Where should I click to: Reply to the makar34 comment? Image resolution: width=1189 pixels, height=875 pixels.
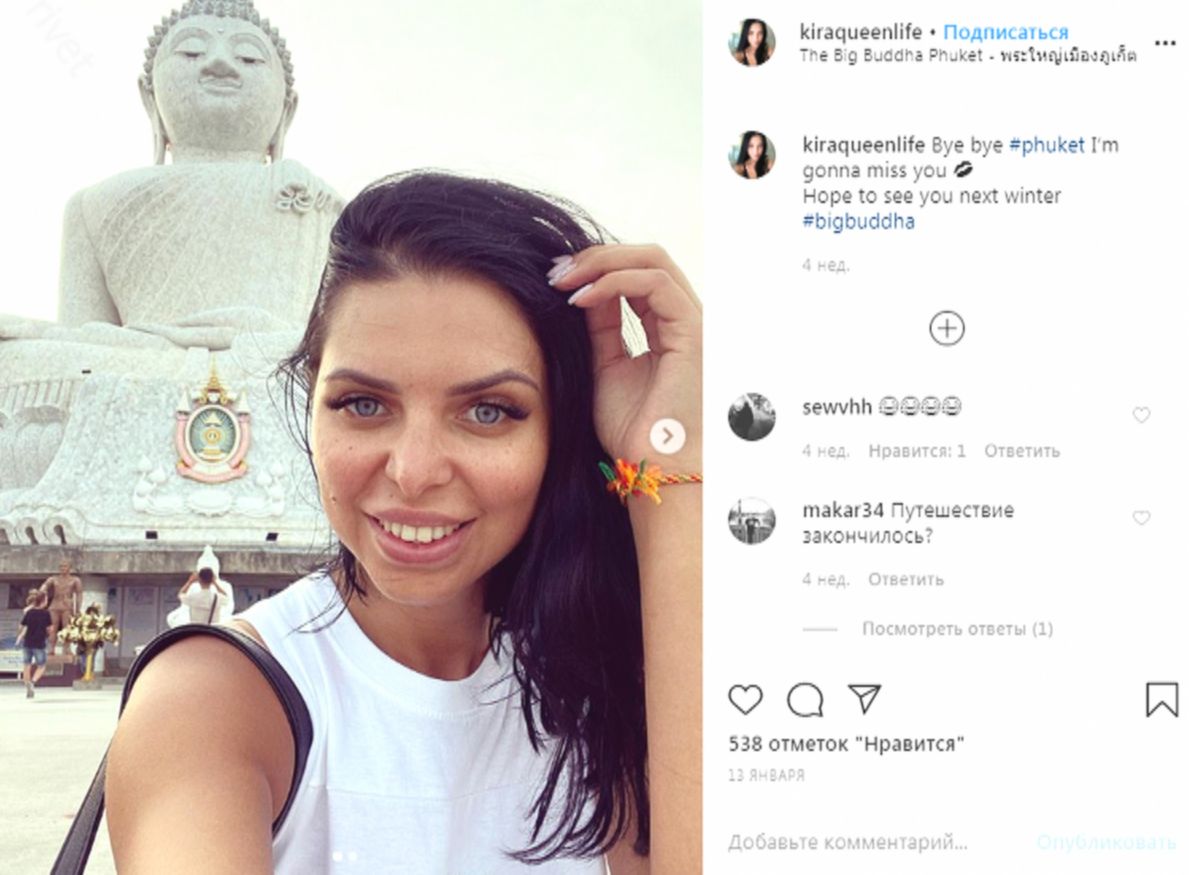tap(905, 579)
